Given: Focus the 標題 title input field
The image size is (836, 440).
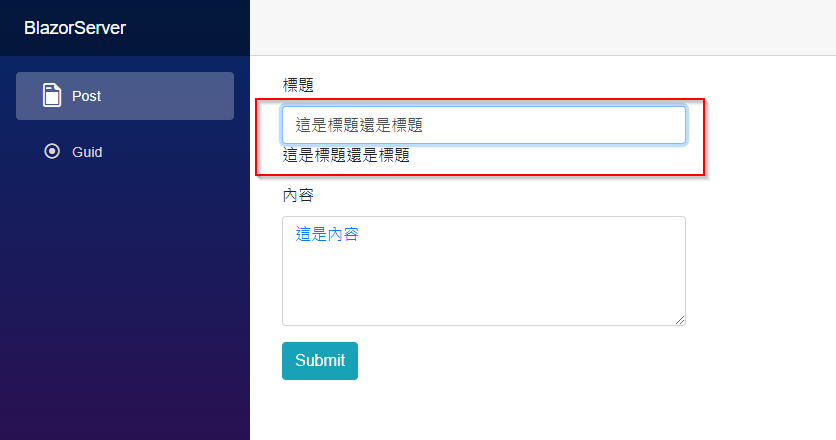Looking at the screenshot, I should click(484, 125).
